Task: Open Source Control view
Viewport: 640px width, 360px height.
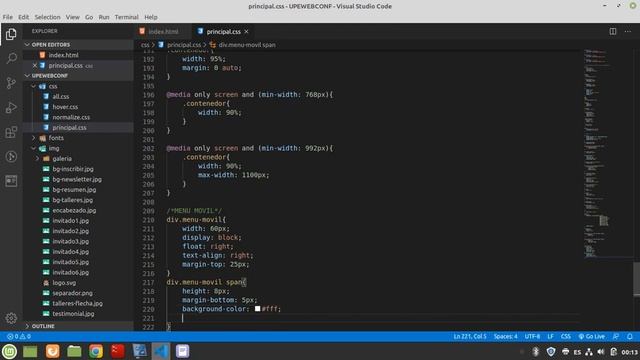Action: tap(11, 83)
